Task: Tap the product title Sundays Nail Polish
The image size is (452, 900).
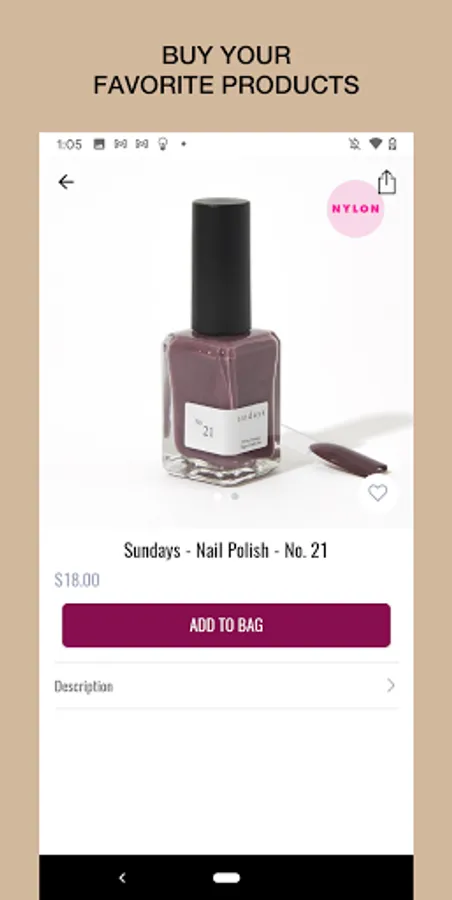Action: pyautogui.click(x=226, y=550)
